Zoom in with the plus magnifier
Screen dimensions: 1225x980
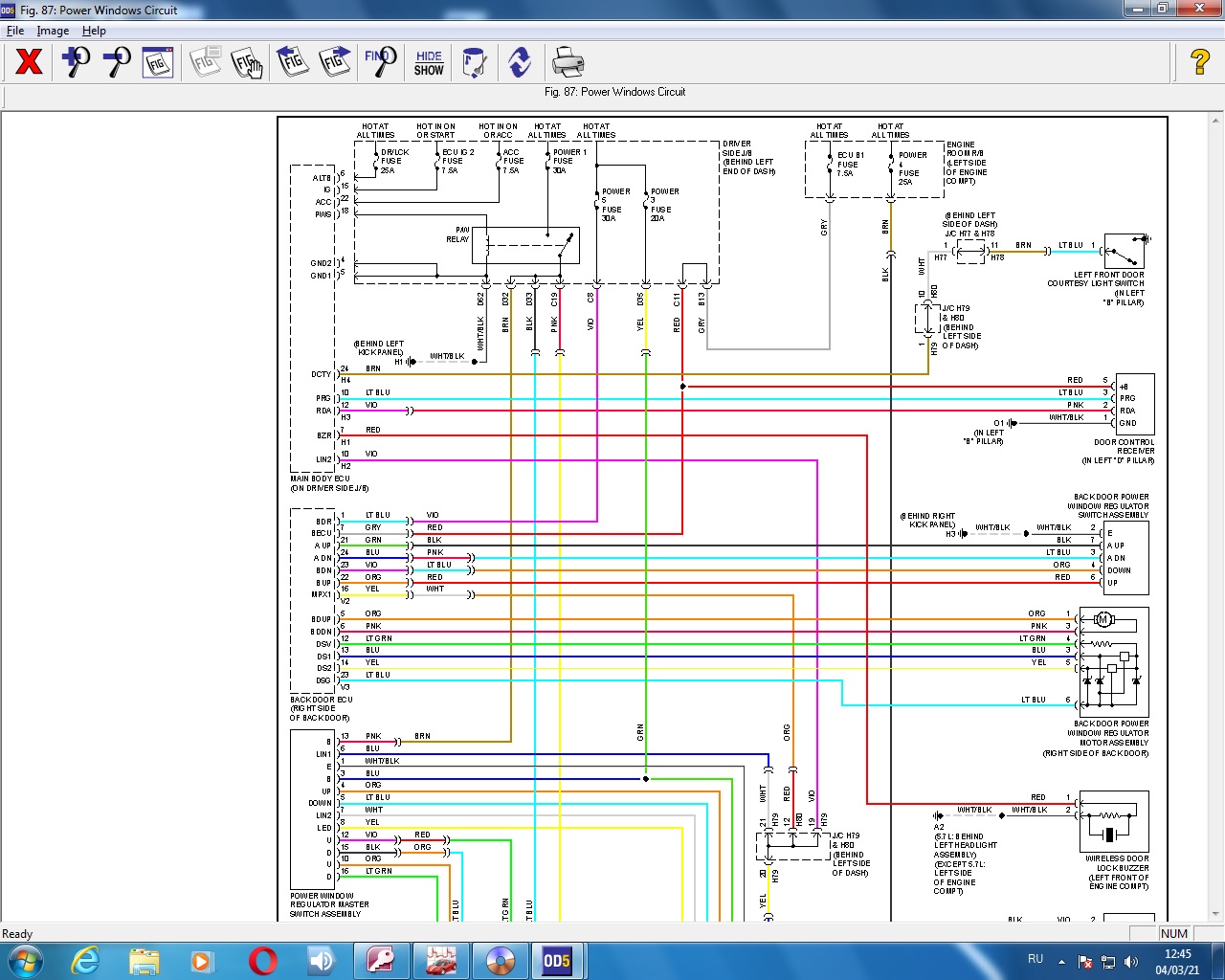(75, 62)
